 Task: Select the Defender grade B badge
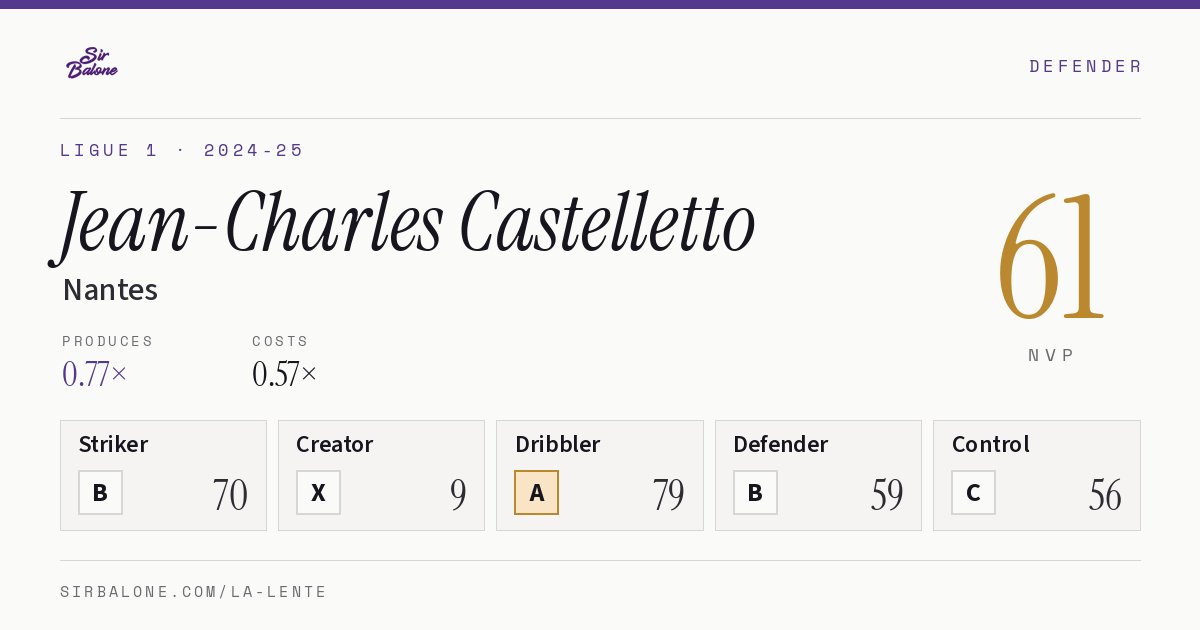pos(755,493)
